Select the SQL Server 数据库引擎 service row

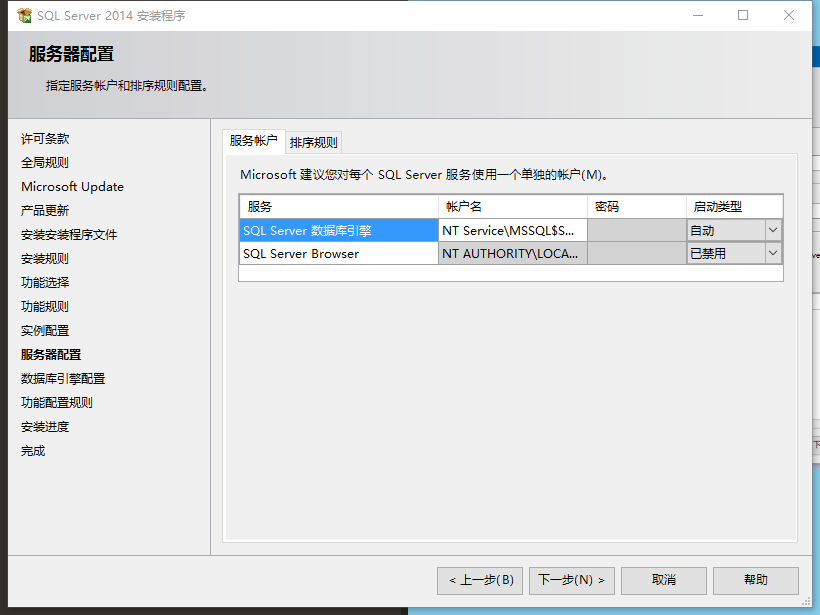(339, 231)
